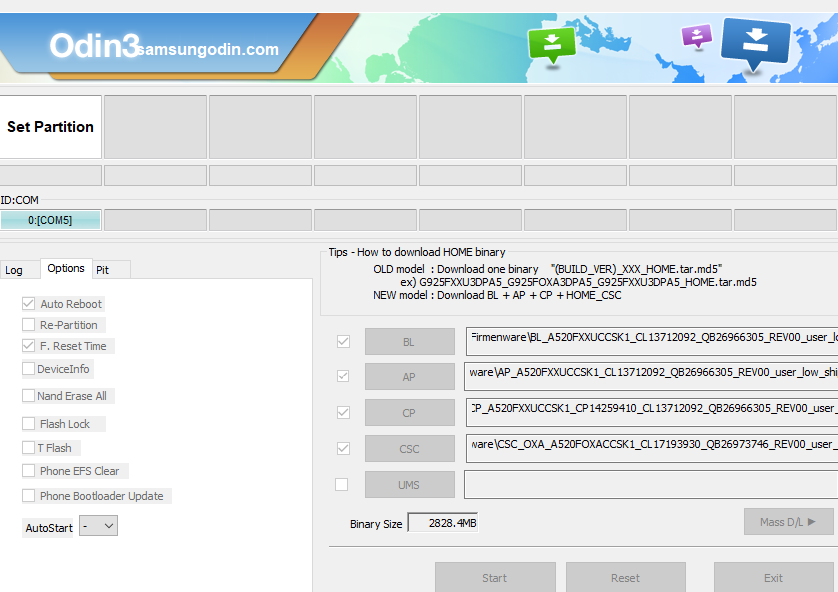Image resolution: width=838 pixels, height=592 pixels.
Task: Click the AP file button
Action: [409, 377]
